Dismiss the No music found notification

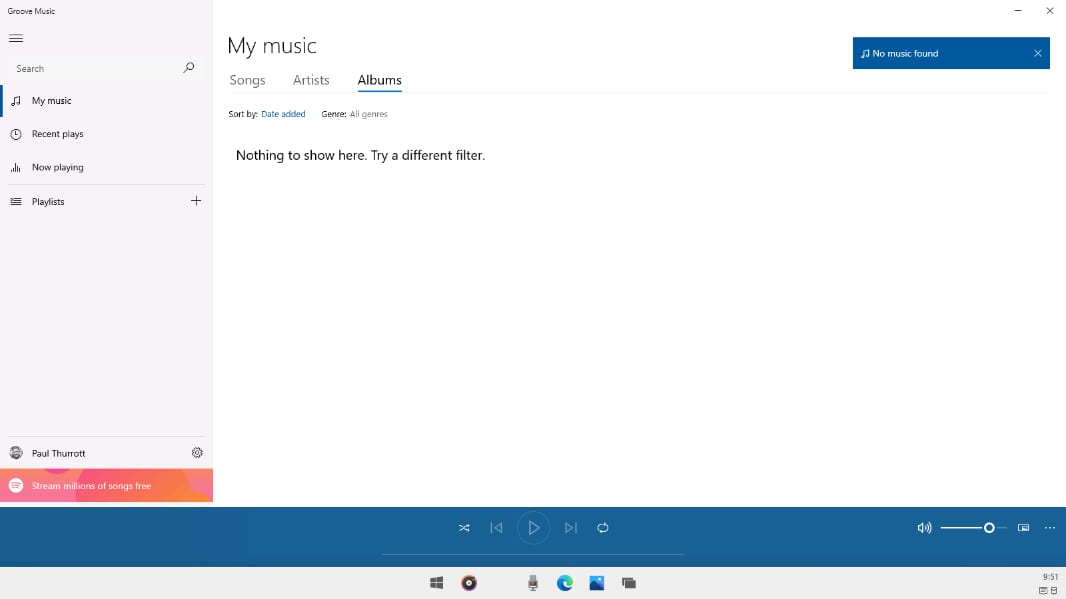(1037, 53)
